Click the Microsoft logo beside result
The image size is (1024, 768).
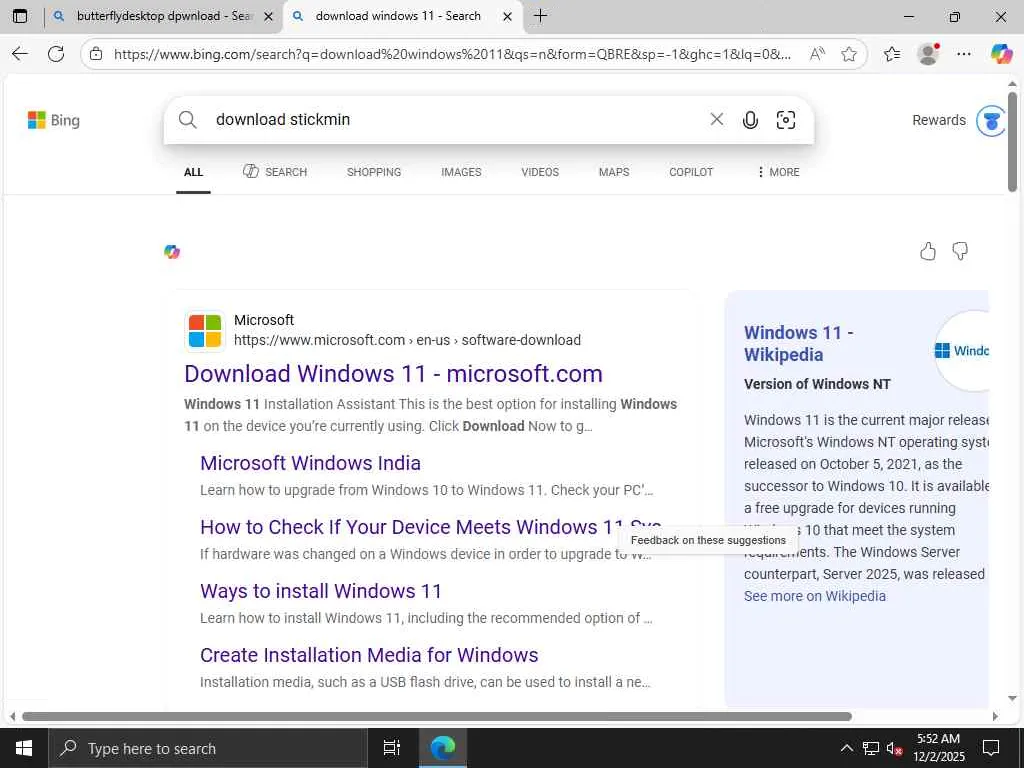[205, 330]
